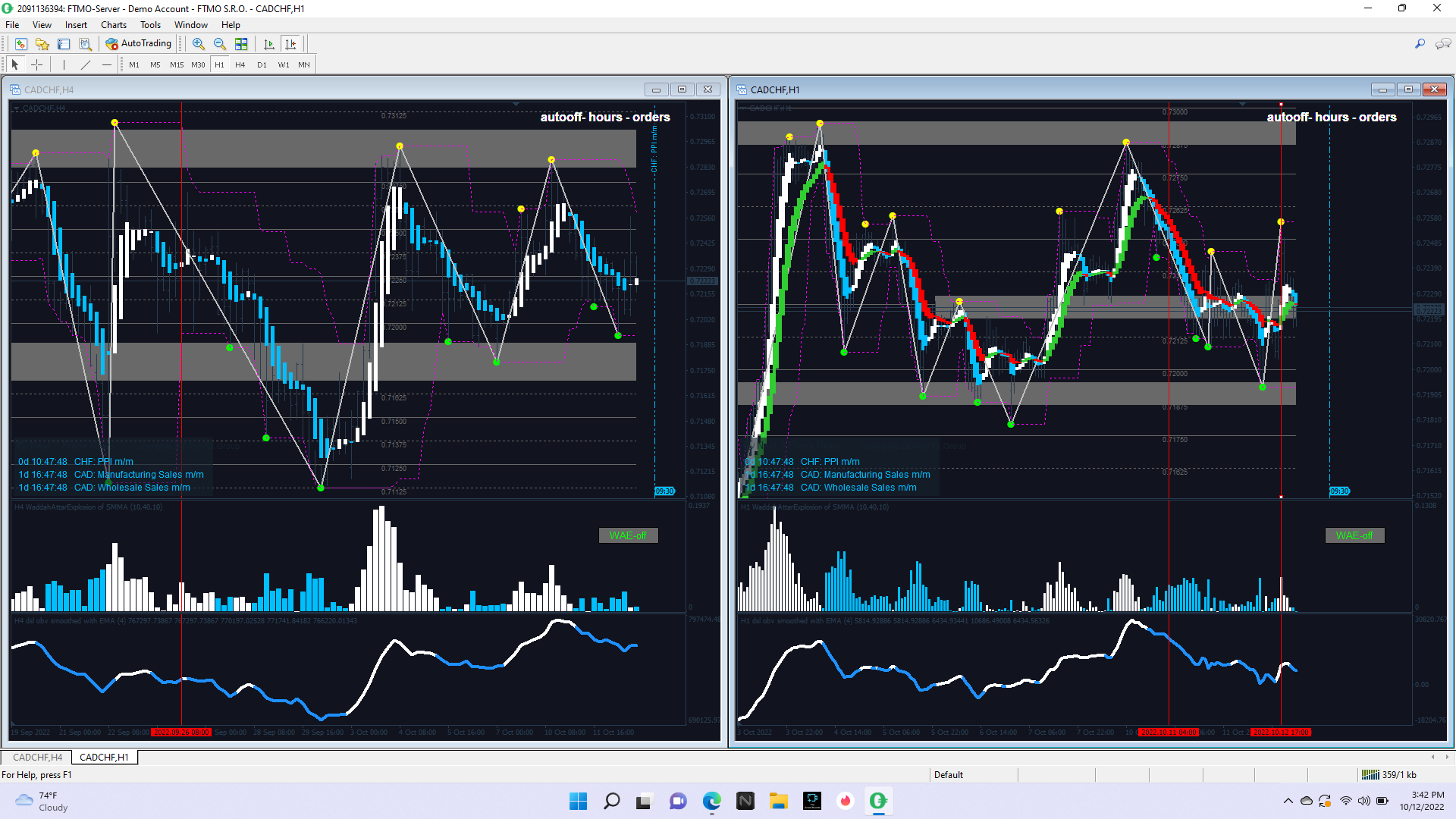Switch to the M15 timeframe
The width and height of the screenshot is (1456, 819).
tap(177, 64)
